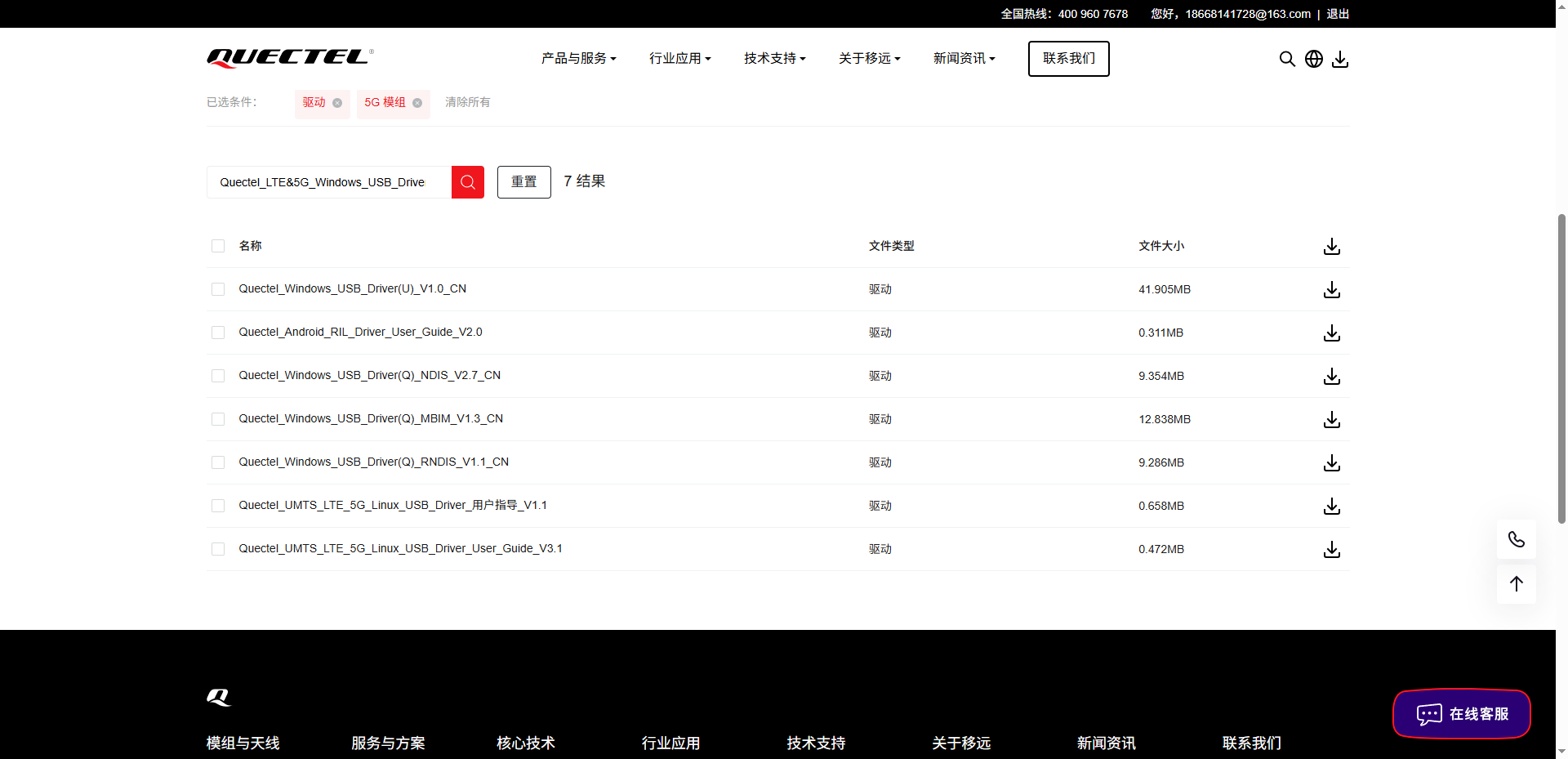Click the footer Quectel Q logo

(219, 697)
